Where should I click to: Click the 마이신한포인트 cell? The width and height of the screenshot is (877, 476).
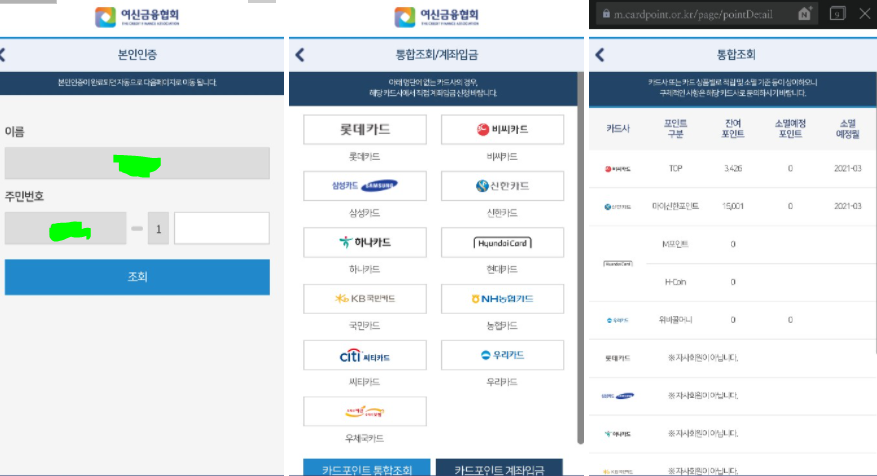click(675, 206)
